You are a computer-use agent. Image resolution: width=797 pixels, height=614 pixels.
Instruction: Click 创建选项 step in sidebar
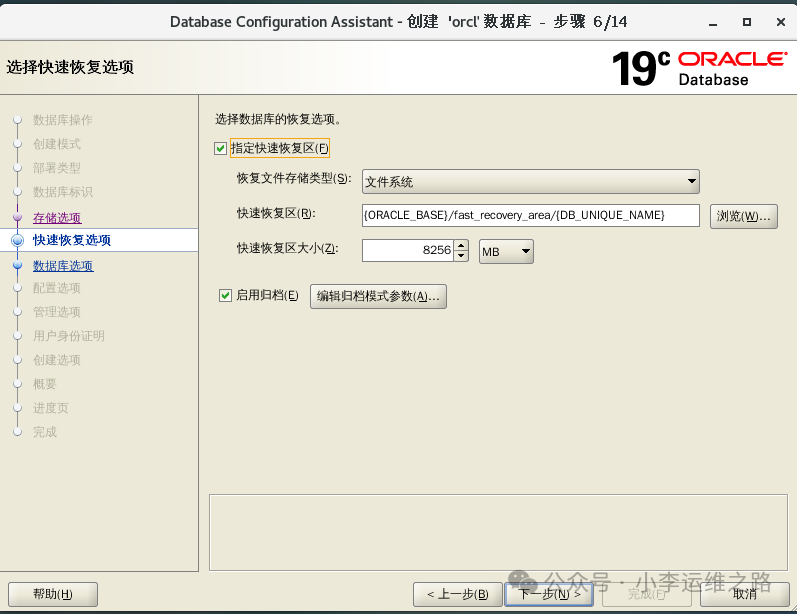[x=57, y=360]
